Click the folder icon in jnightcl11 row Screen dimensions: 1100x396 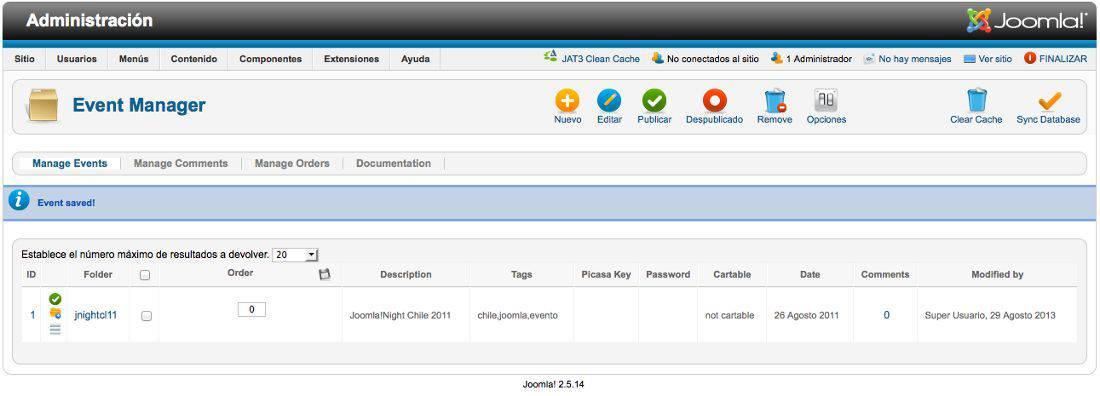click(x=55, y=314)
